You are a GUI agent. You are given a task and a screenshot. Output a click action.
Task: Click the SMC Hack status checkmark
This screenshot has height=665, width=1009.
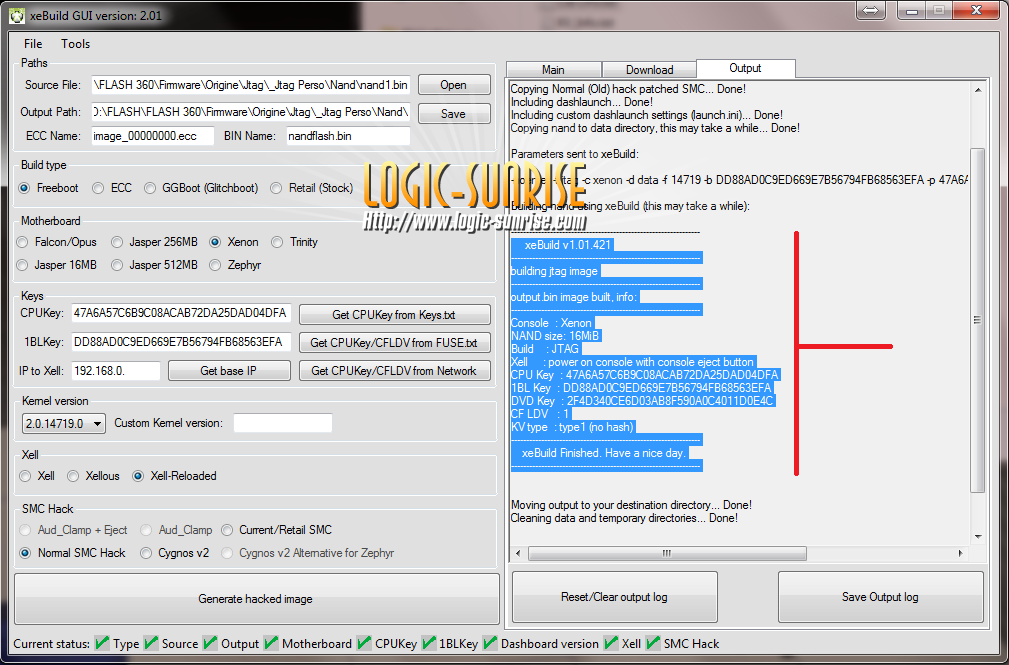pyautogui.click(x=653, y=642)
